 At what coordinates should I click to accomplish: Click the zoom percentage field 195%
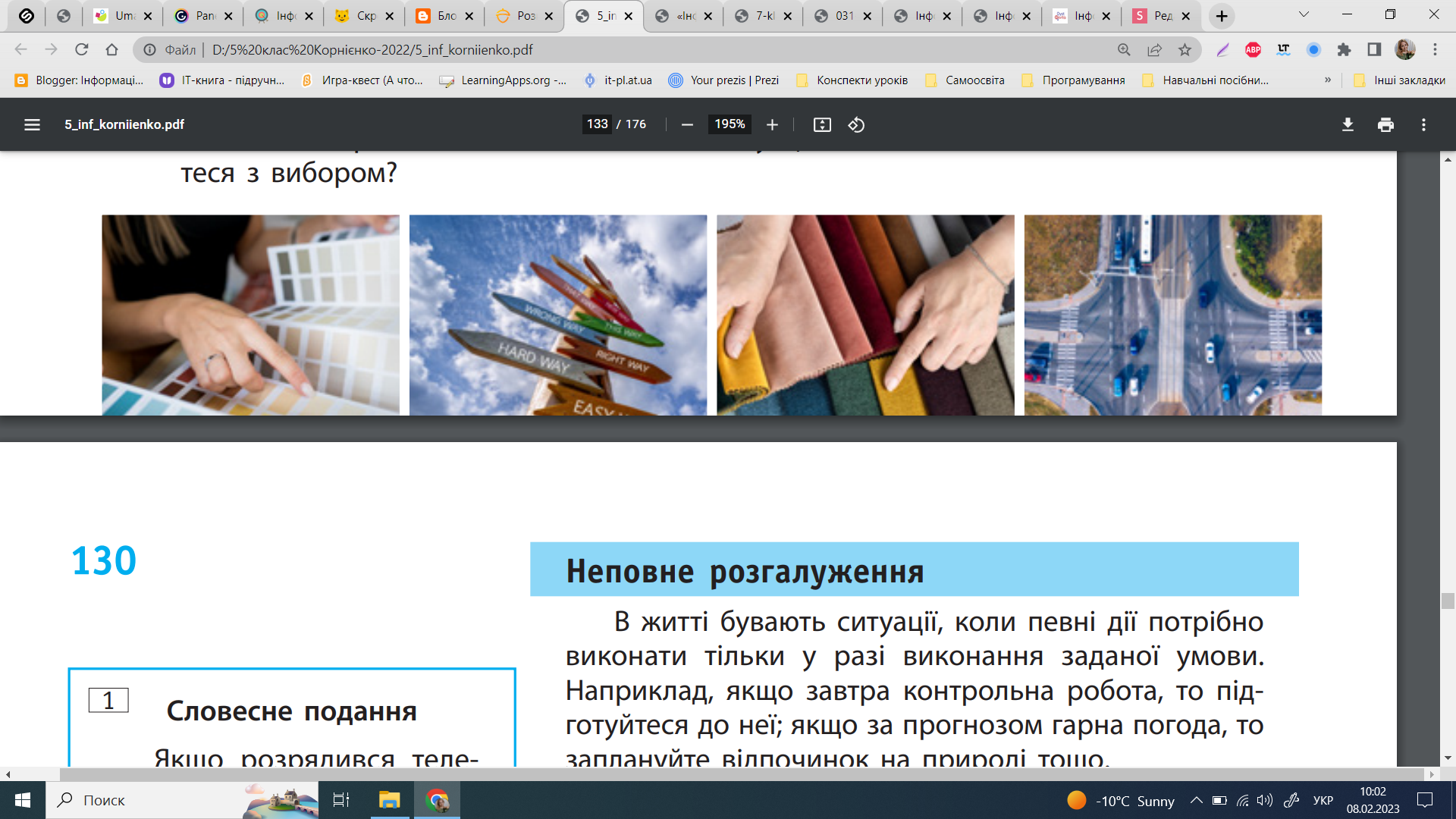click(x=730, y=124)
